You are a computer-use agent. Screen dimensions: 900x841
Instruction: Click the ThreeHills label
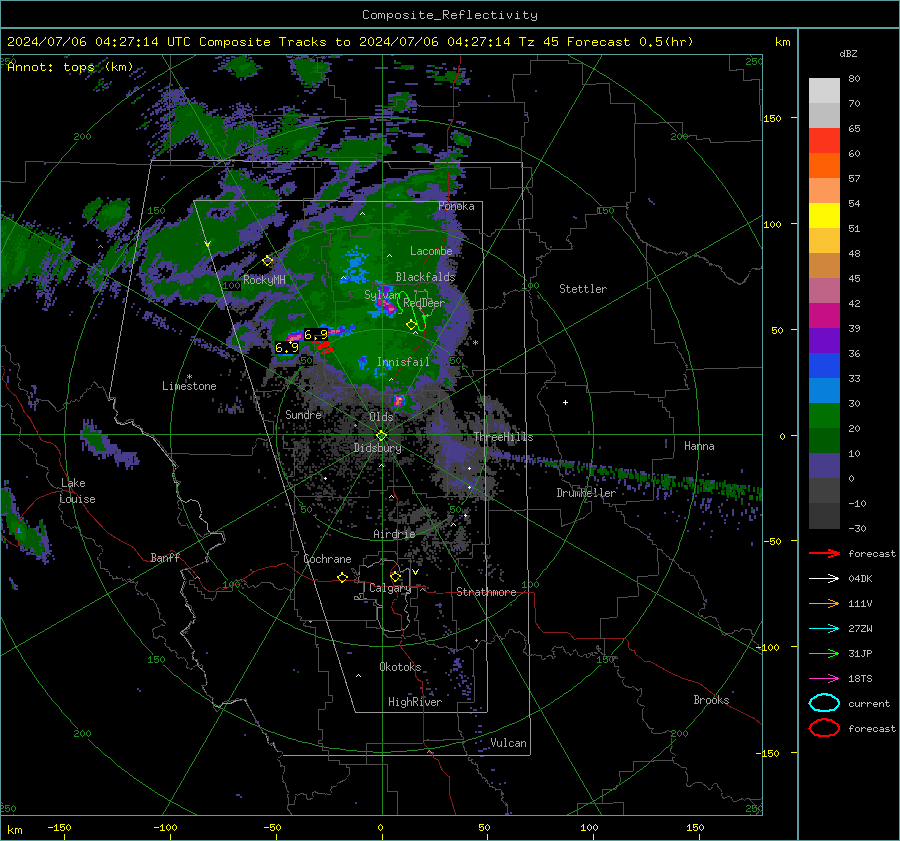click(503, 437)
